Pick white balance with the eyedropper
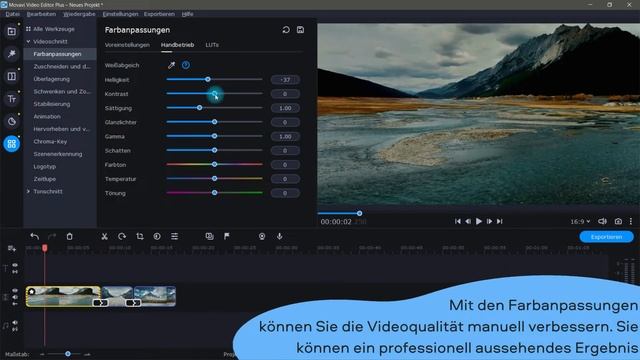This screenshot has width=640, height=360. (171, 65)
